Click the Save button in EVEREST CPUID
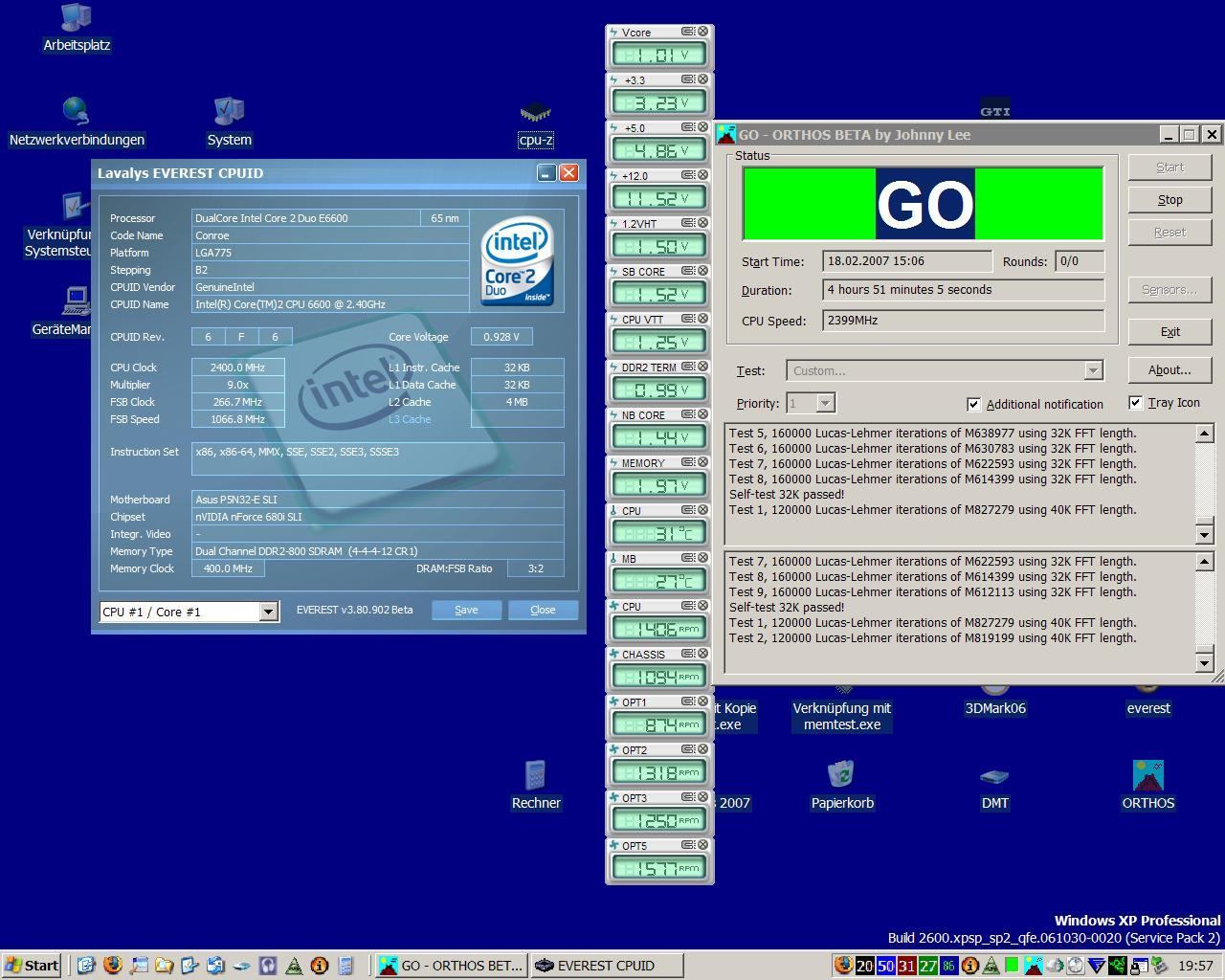This screenshot has width=1225, height=980. [466, 610]
